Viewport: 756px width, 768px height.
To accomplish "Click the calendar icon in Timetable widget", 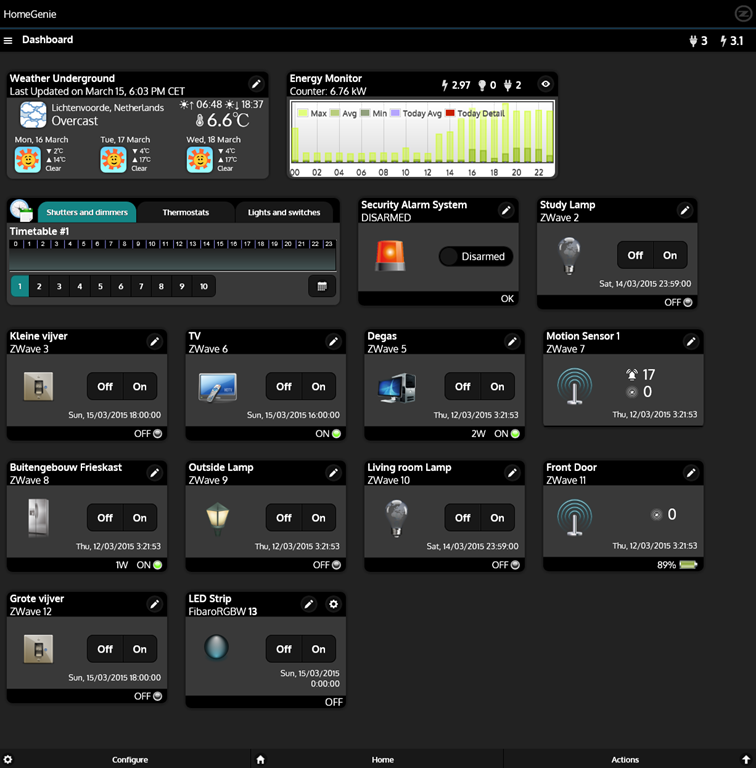I will click(x=321, y=287).
